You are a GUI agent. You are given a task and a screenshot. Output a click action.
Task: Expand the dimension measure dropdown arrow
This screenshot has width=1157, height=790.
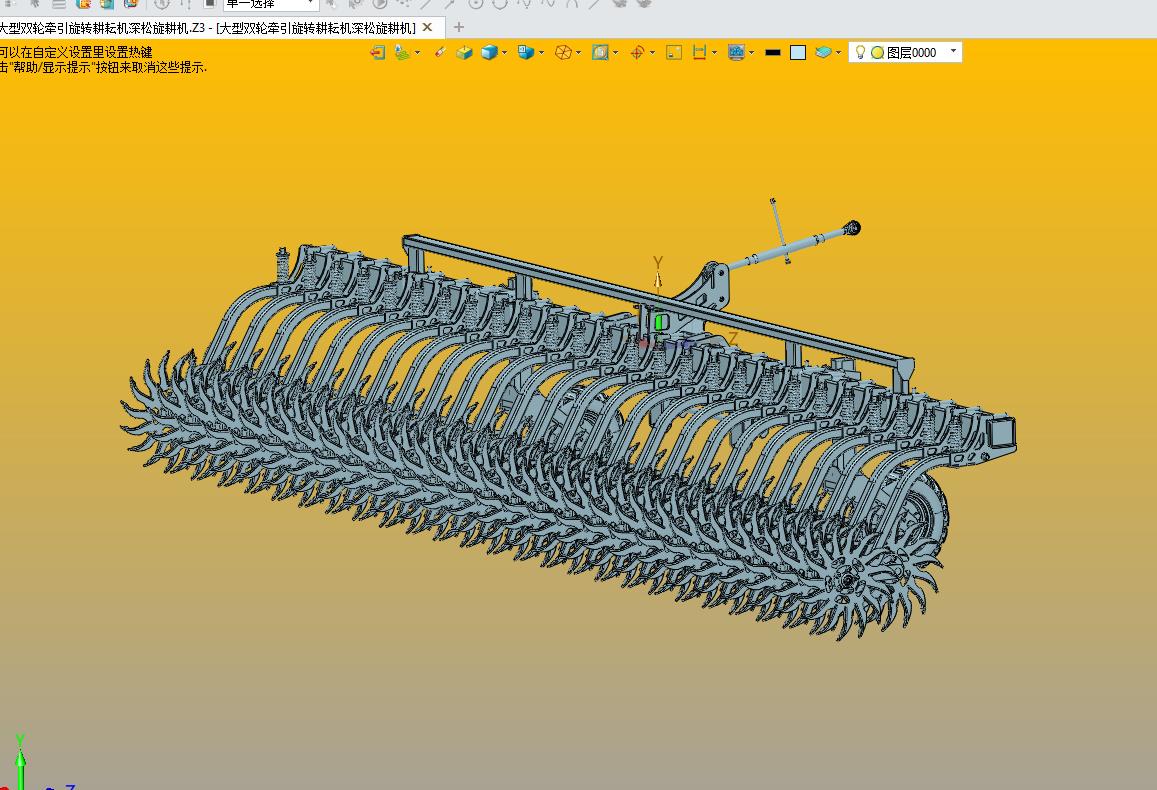(714, 52)
